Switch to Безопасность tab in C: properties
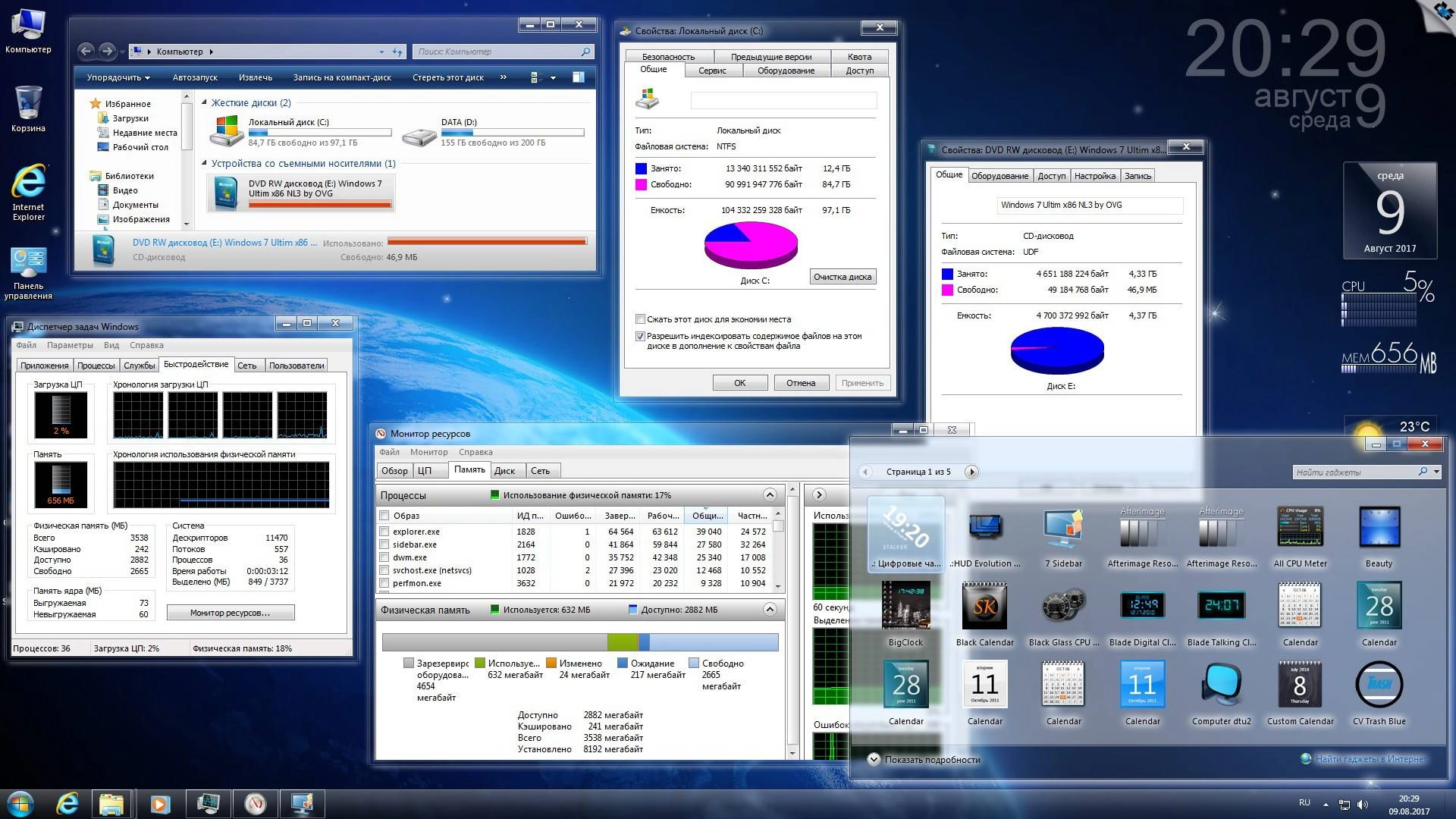Viewport: 1456px width, 819px height. (x=668, y=57)
